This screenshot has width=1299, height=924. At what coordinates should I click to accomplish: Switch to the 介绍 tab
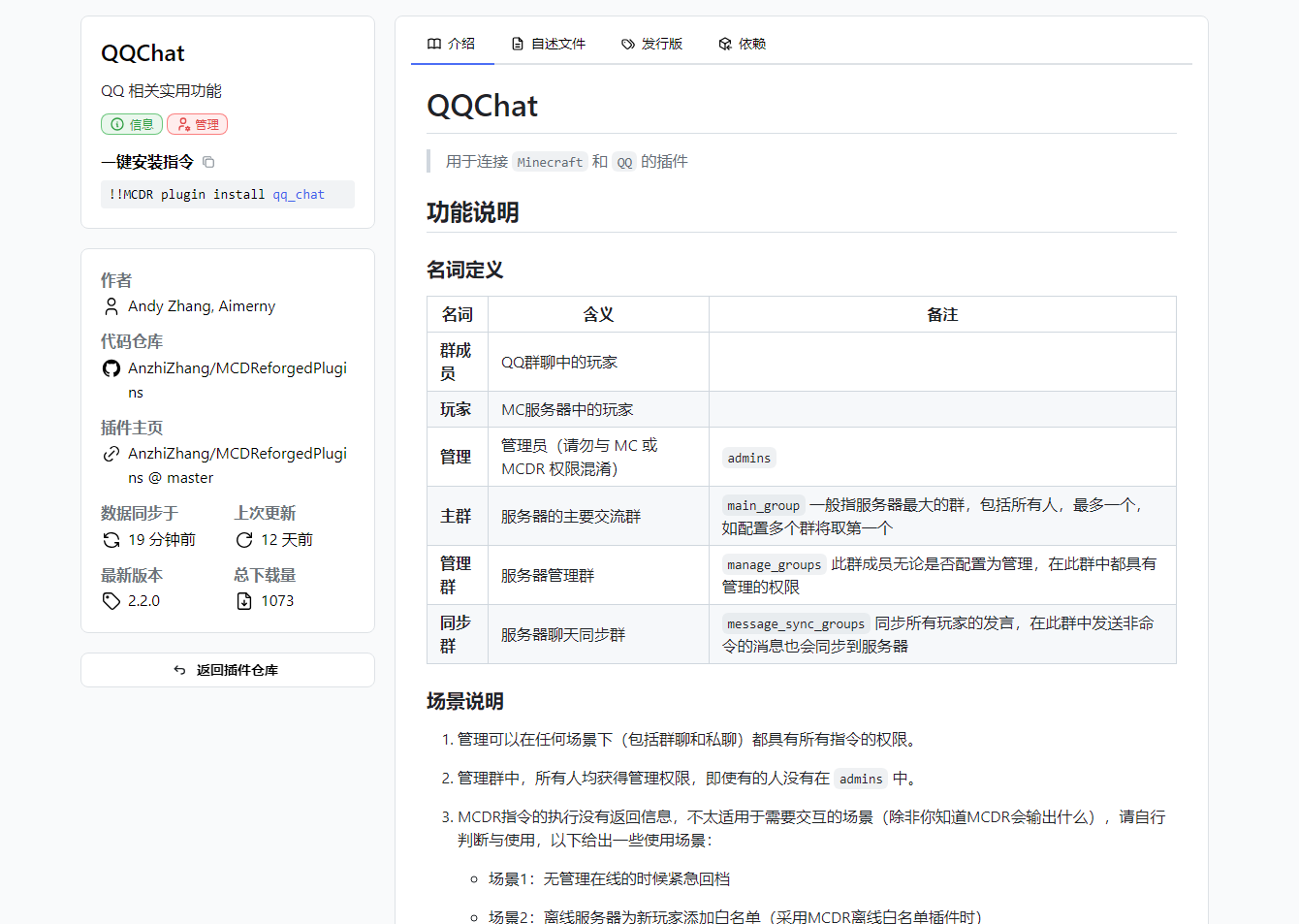click(452, 44)
